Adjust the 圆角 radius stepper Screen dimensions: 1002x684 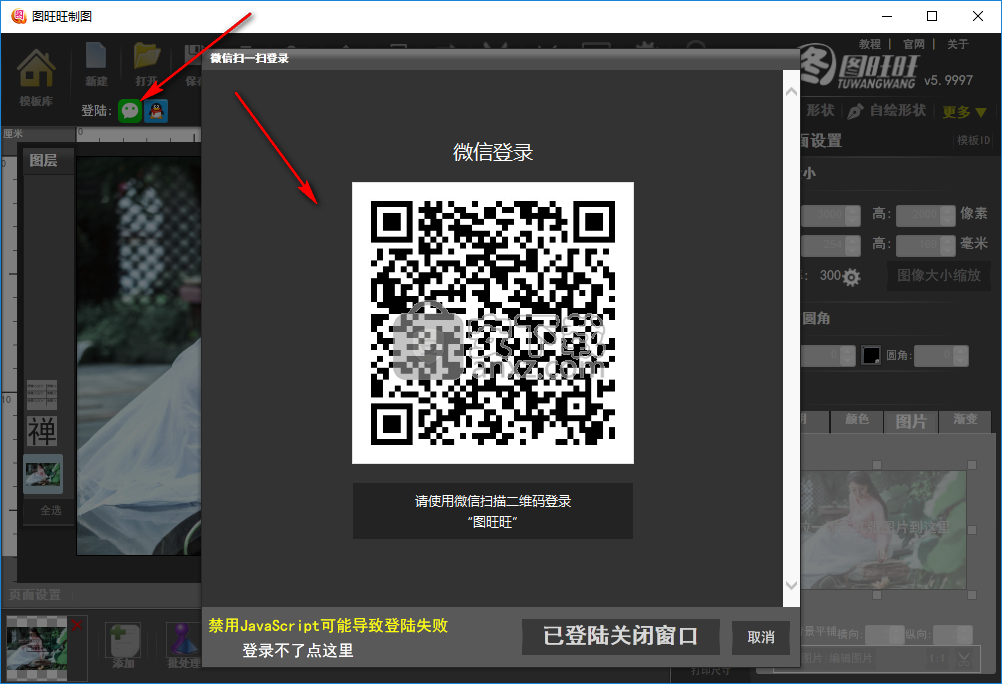pos(961,355)
